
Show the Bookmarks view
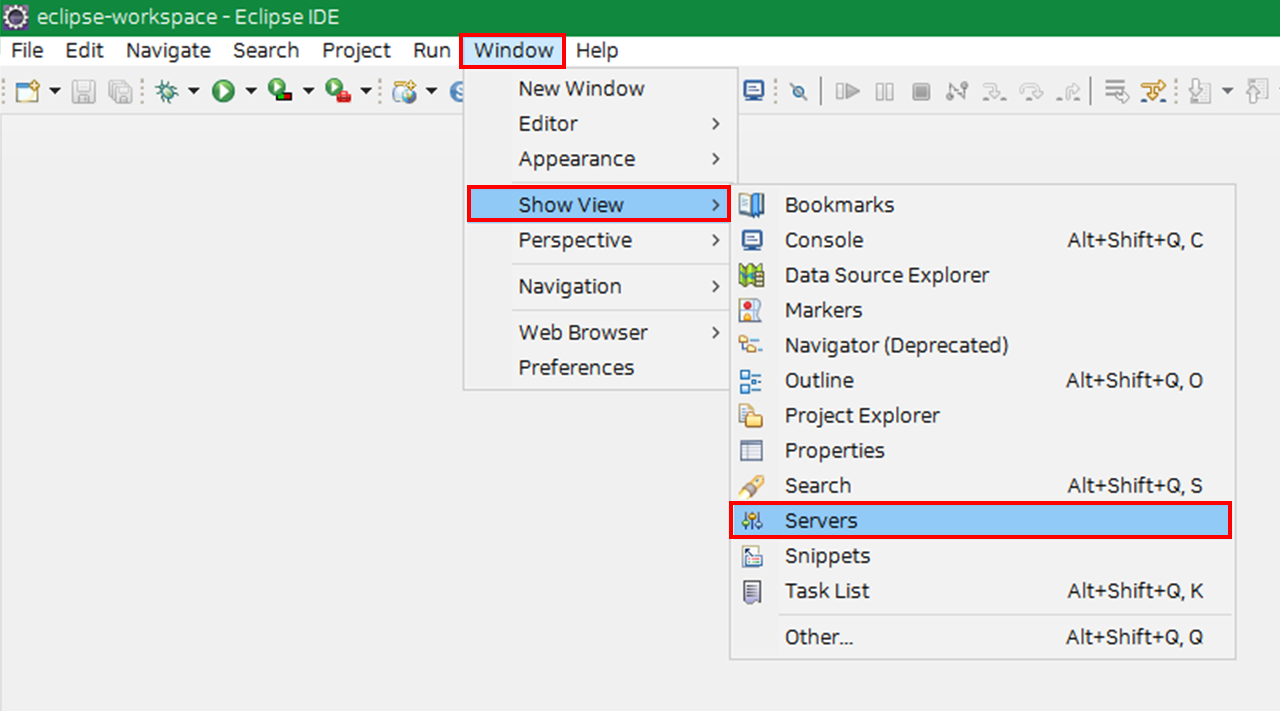pos(982,205)
